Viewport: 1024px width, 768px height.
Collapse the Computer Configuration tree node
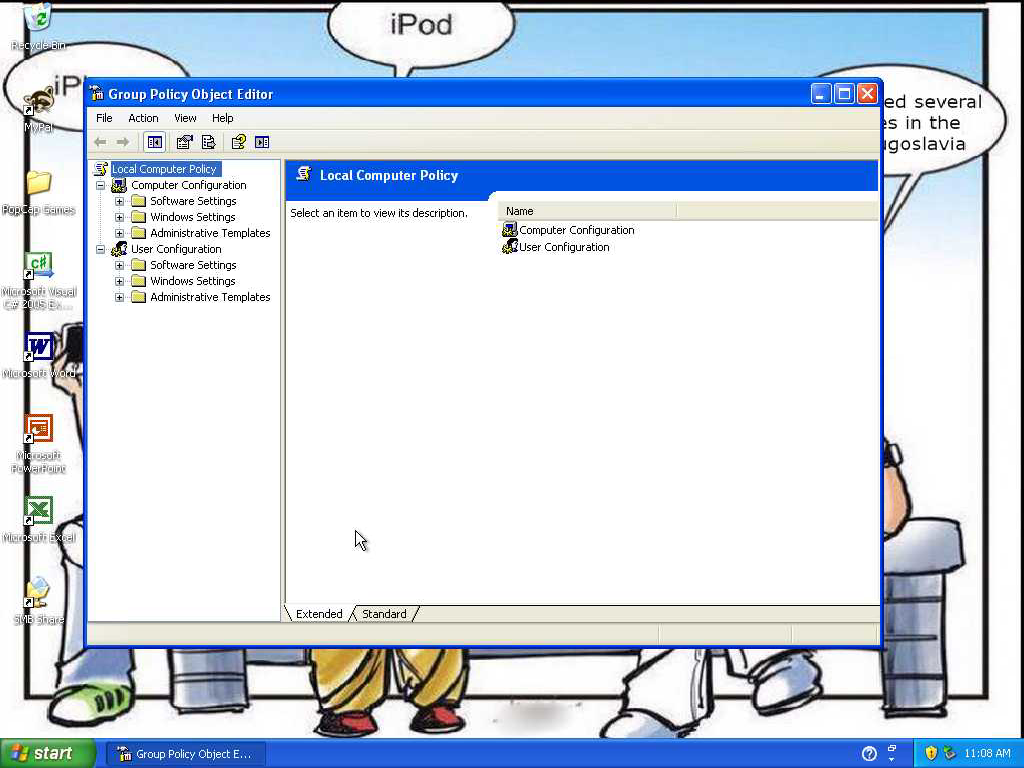coord(100,185)
